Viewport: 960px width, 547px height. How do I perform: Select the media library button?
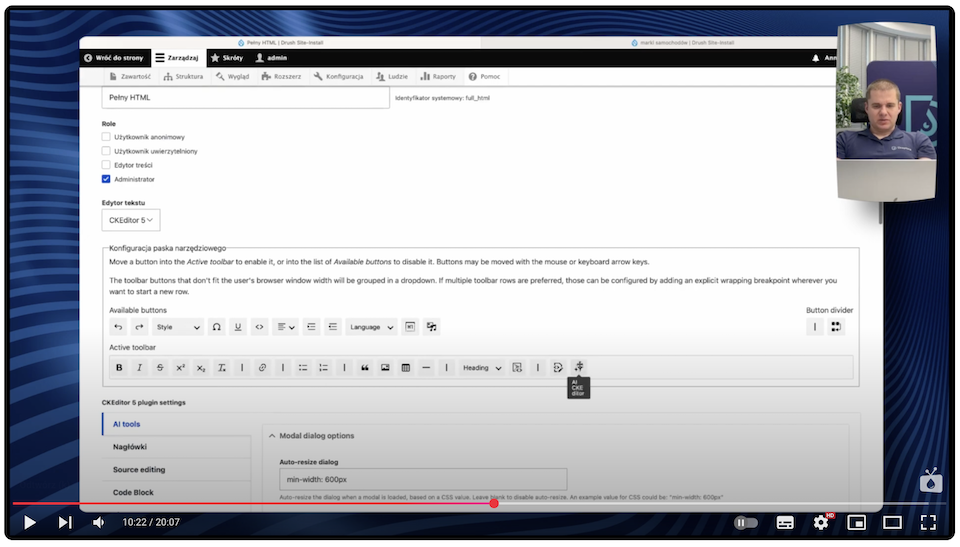432,327
